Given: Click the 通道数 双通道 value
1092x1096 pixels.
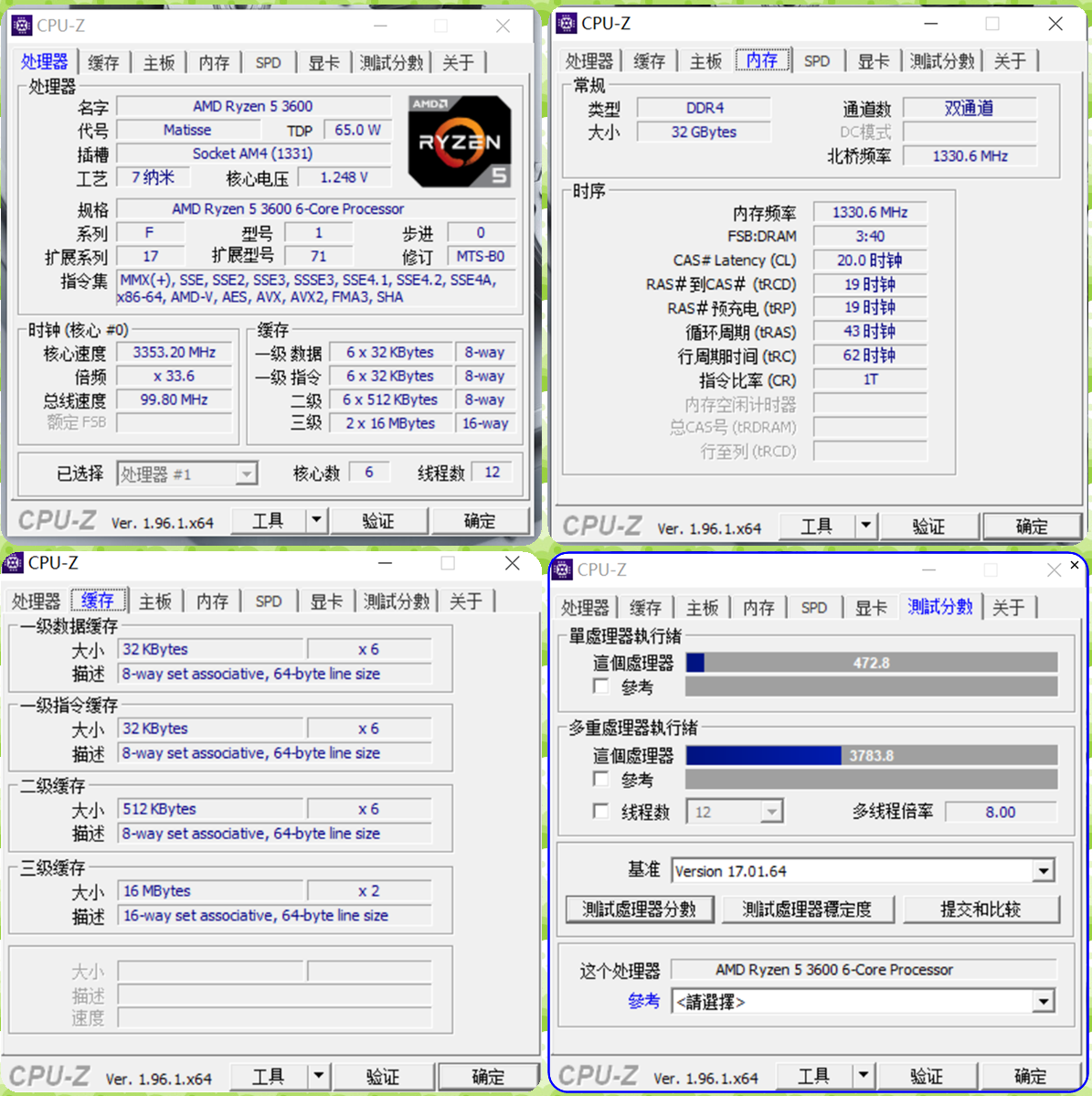Looking at the screenshot, I should click(969, 109).
